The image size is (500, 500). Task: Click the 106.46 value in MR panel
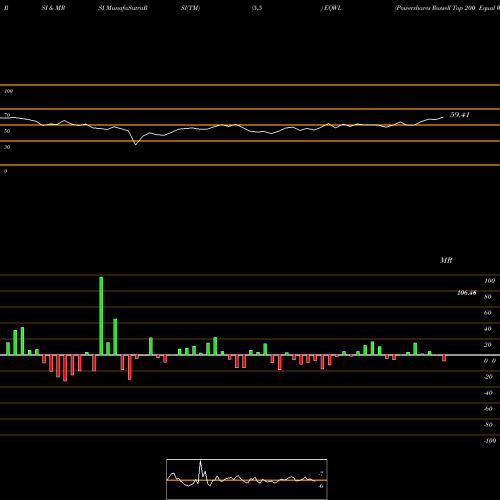pos(467,293)
